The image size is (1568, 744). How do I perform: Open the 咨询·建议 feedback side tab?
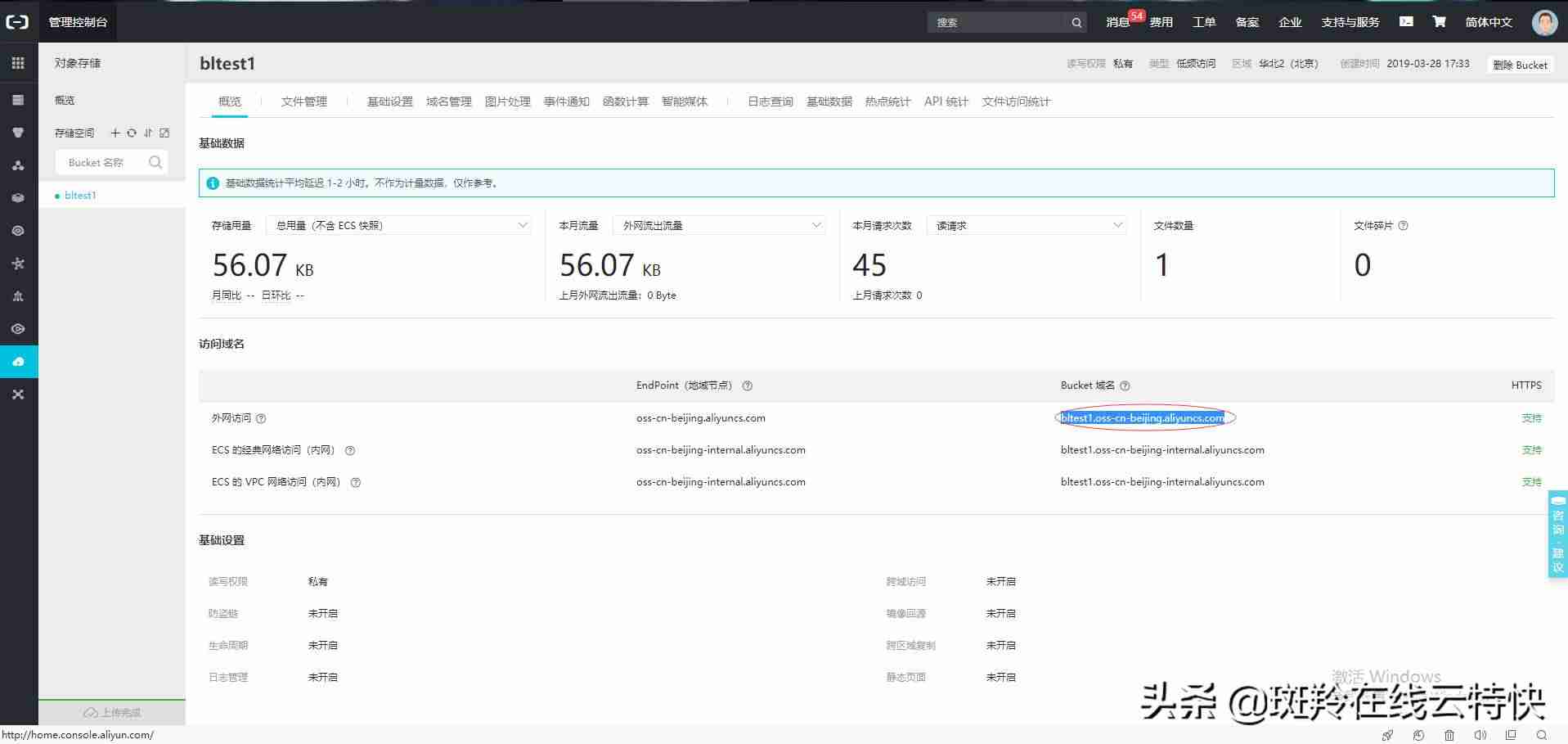click(1558, 534)
